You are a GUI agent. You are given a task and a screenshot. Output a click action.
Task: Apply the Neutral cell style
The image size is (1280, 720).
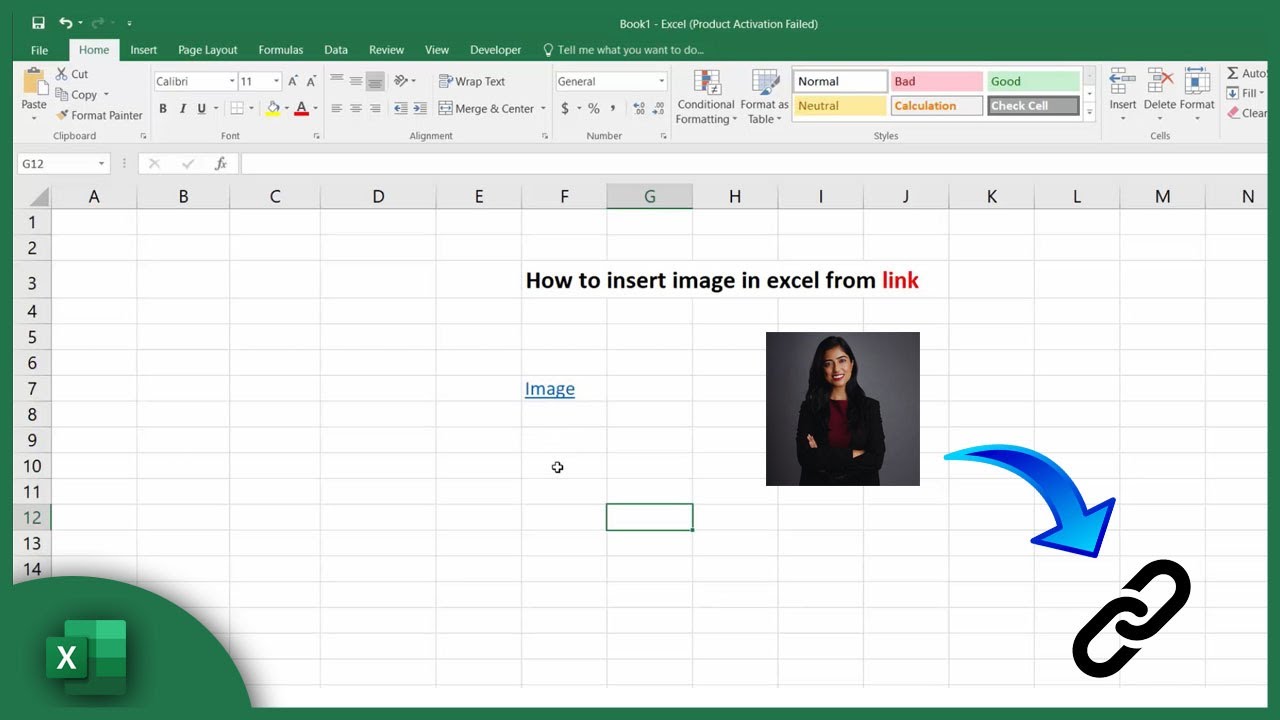840,105
